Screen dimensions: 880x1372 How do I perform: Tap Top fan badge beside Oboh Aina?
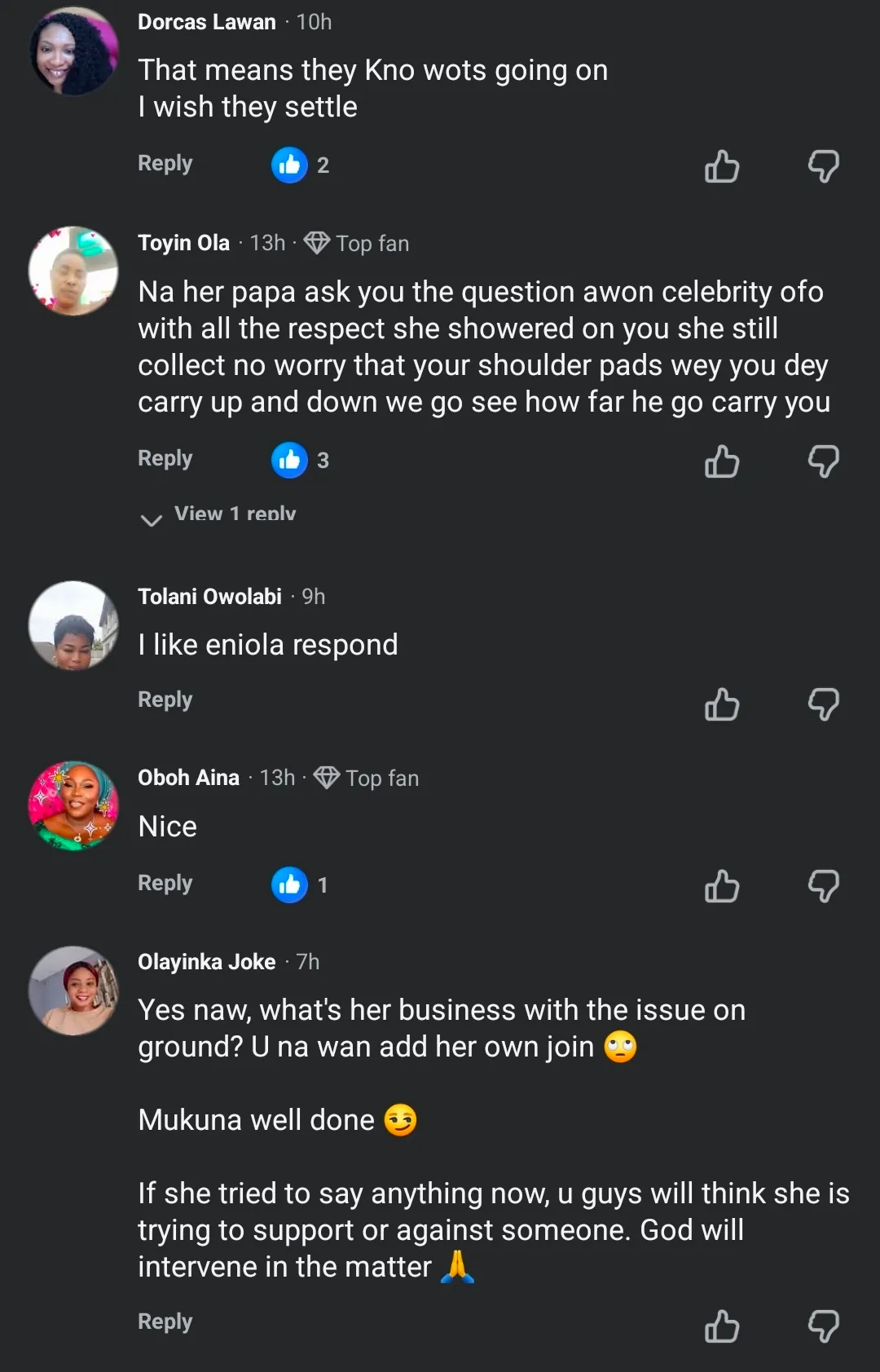pos(368,779)
